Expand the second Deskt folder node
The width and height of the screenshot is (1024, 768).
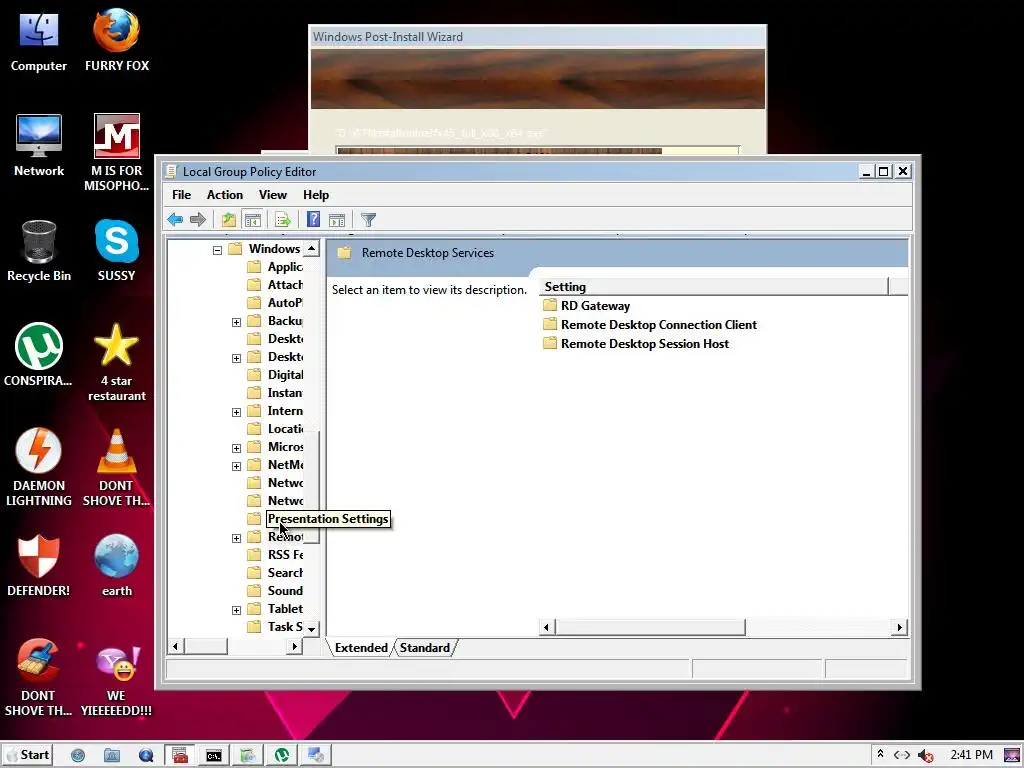tap(236, 358)
